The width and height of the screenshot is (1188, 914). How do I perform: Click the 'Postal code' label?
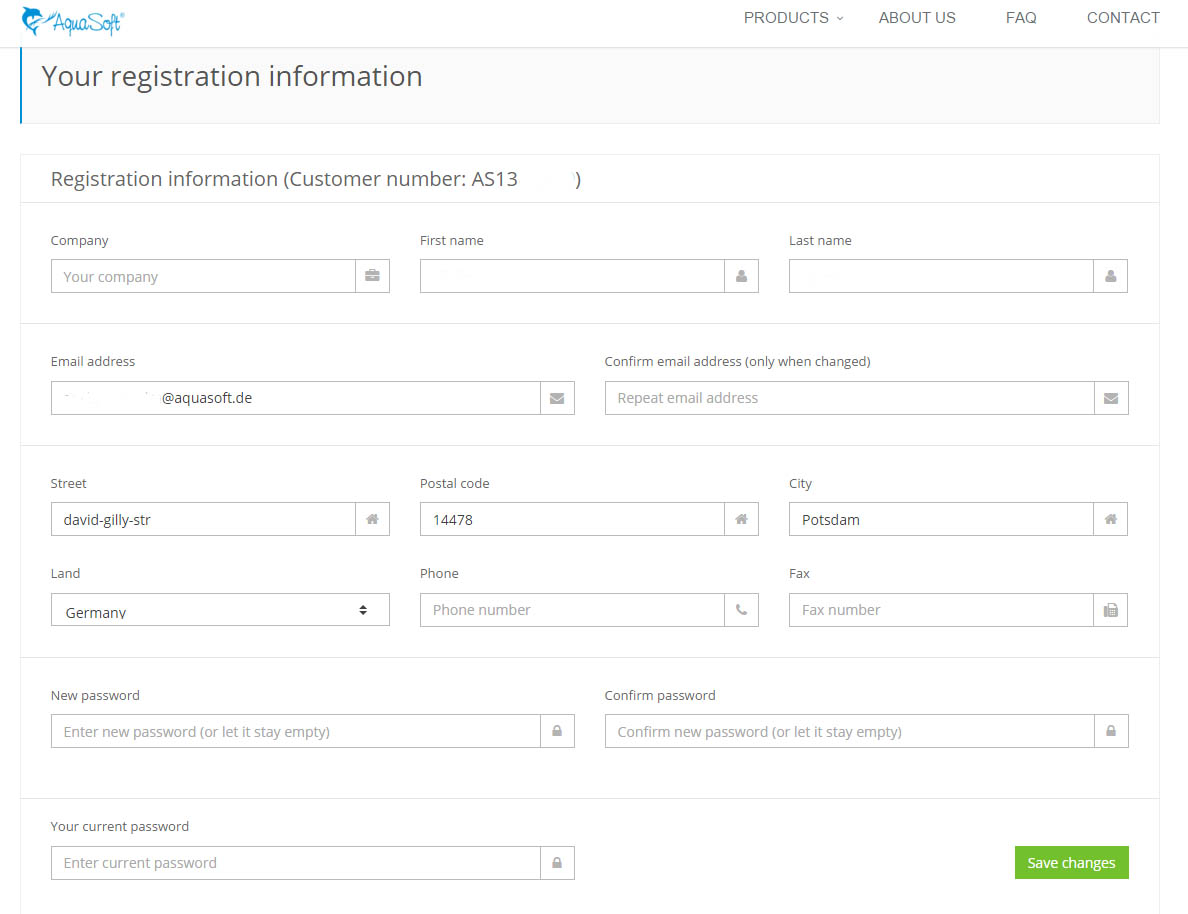click(x=455, y=484)
